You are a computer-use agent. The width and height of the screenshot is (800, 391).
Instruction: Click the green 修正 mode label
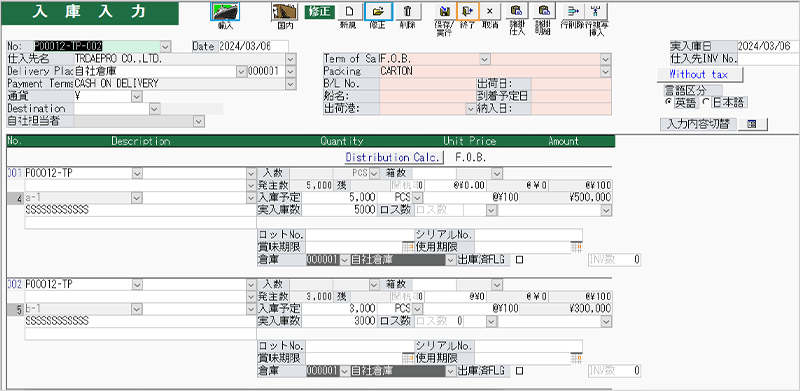(319, 12)
